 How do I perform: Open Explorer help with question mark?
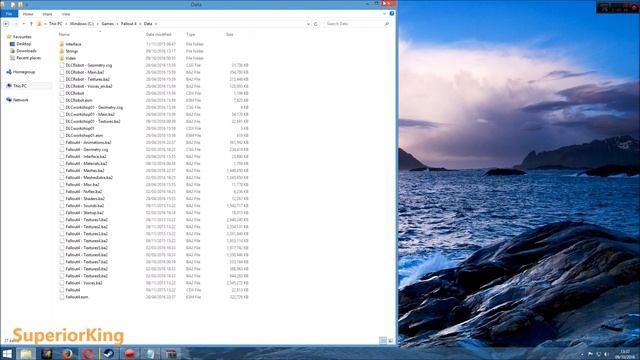392,14
